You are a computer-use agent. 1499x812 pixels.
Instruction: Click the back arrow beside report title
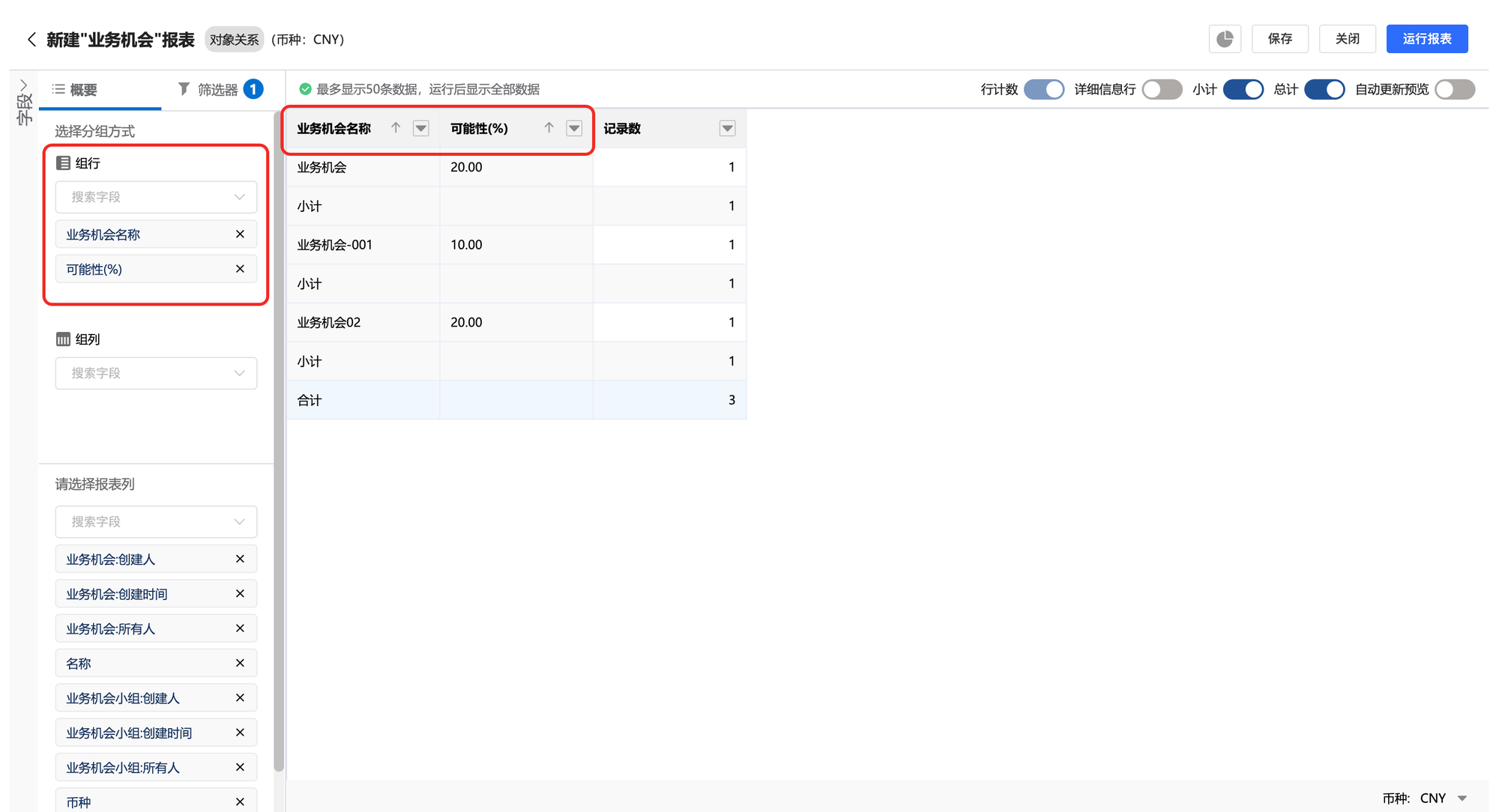(x=31, y=40)
